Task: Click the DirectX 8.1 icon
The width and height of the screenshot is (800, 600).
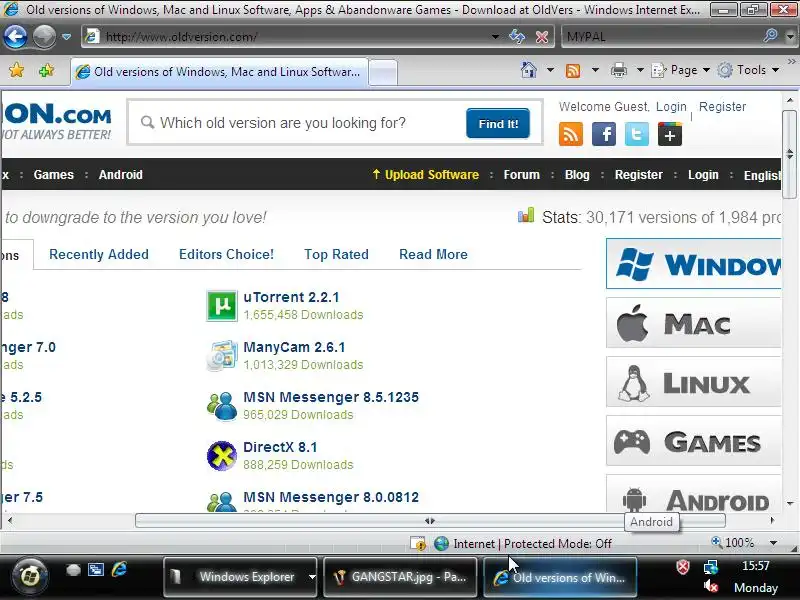Action: (x=222, y=456)
